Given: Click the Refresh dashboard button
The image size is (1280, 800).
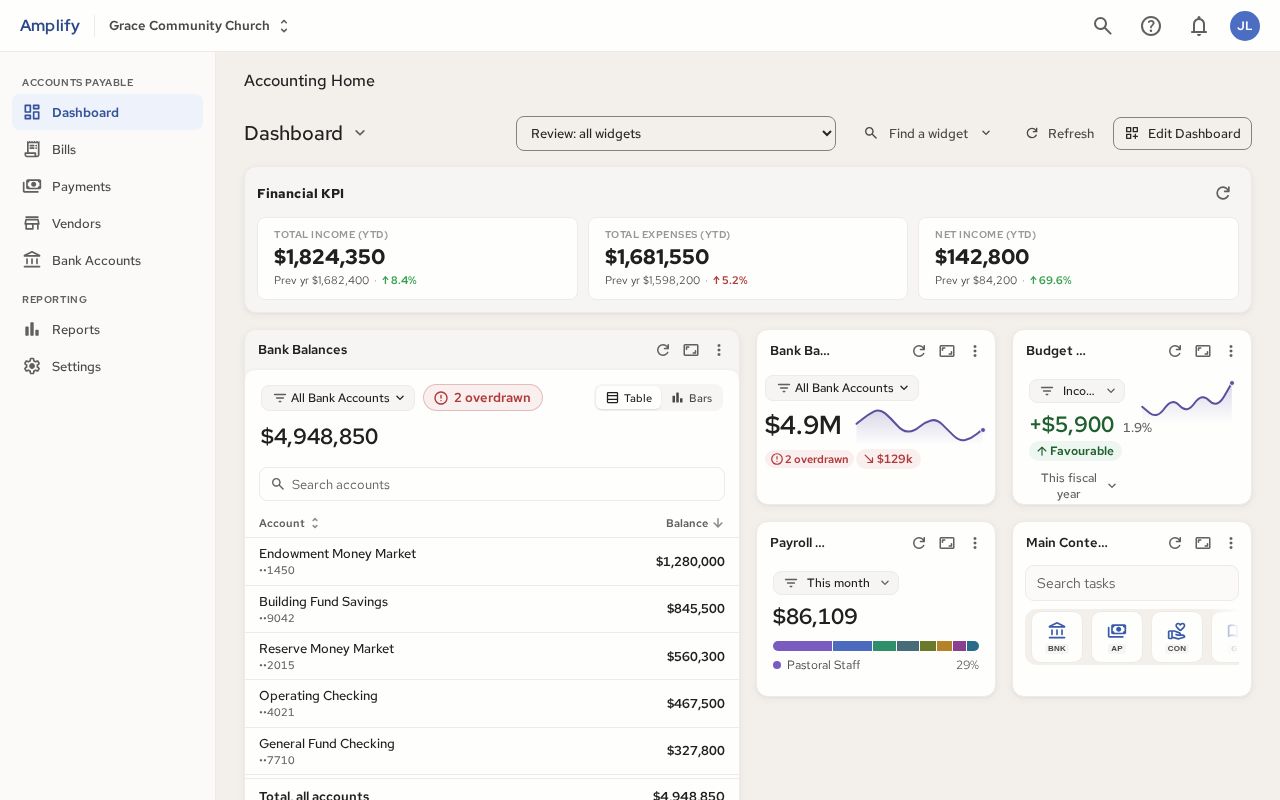Looking at the screenshot, I should coord(1060,133).
